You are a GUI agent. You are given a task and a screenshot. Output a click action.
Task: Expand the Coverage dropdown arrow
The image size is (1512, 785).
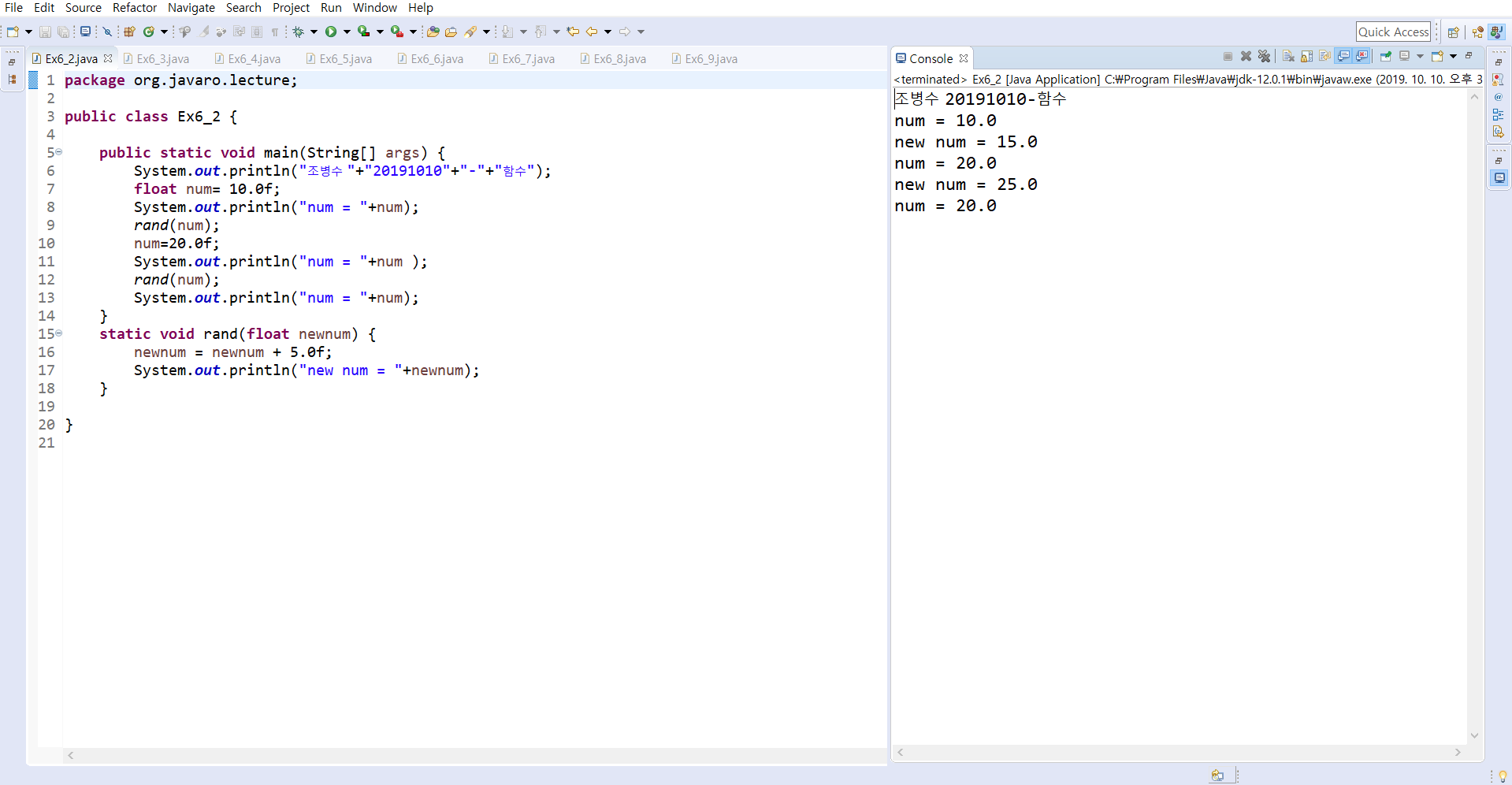(x=380, y=32)
